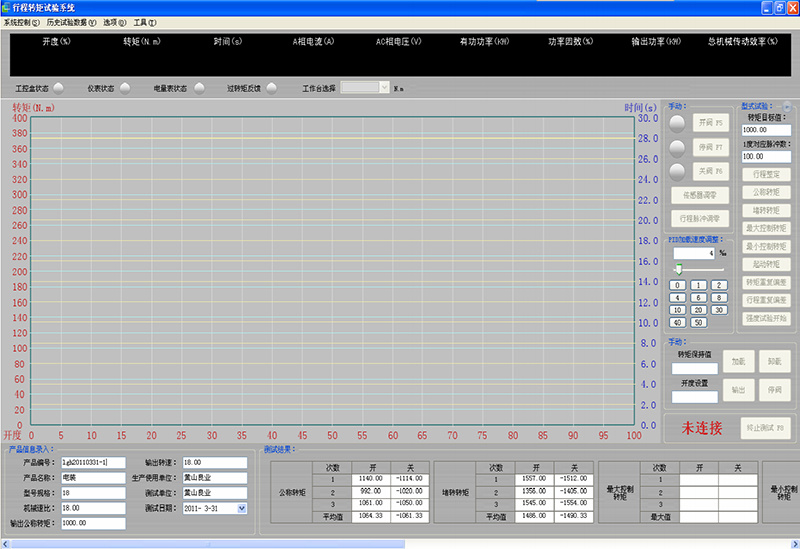This screenshot has height=549, width=800.
Task: Open the 测试日期 date dropdown
Action: [x=242, y=508]
